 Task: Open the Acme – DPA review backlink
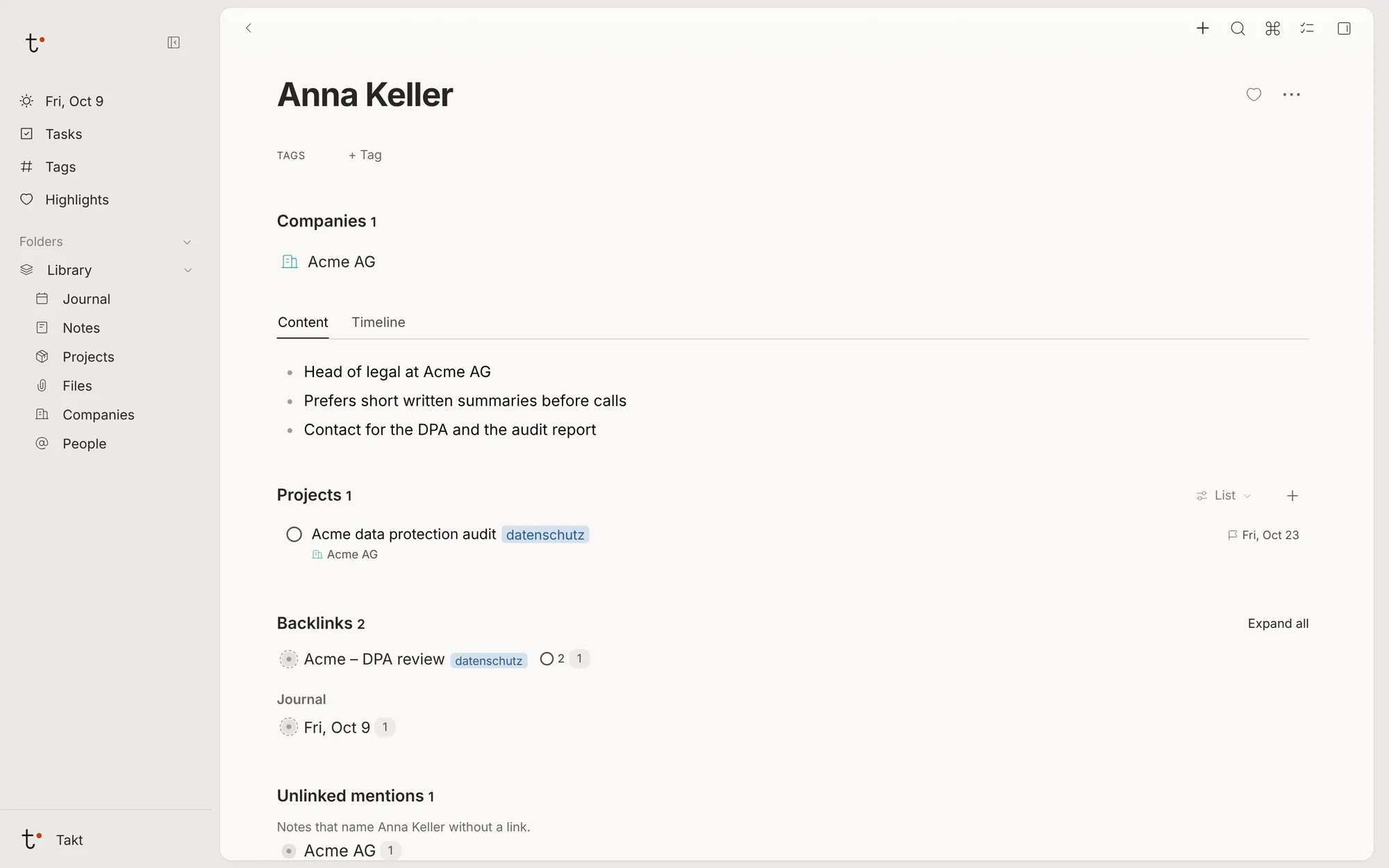374,659
